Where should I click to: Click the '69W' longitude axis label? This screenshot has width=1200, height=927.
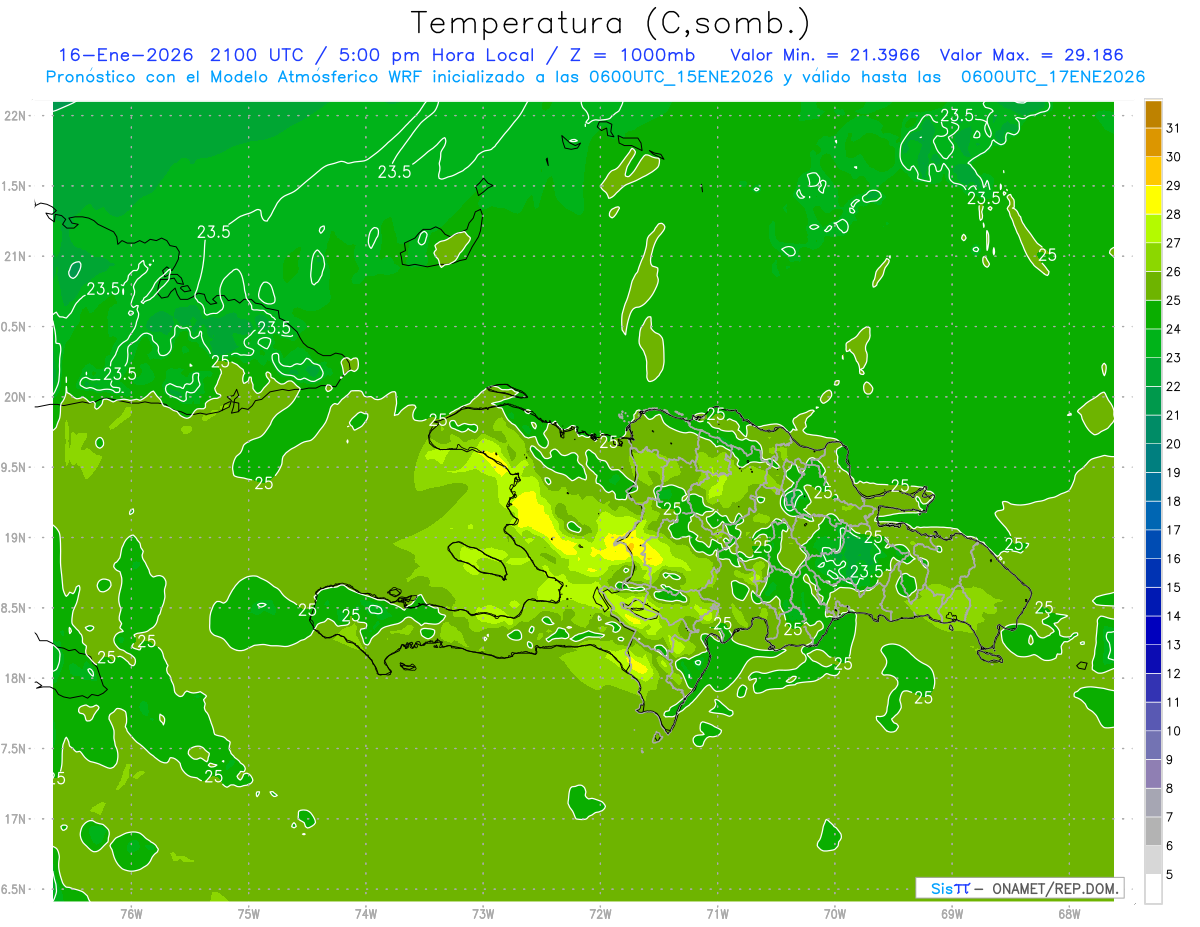point(951,913)
